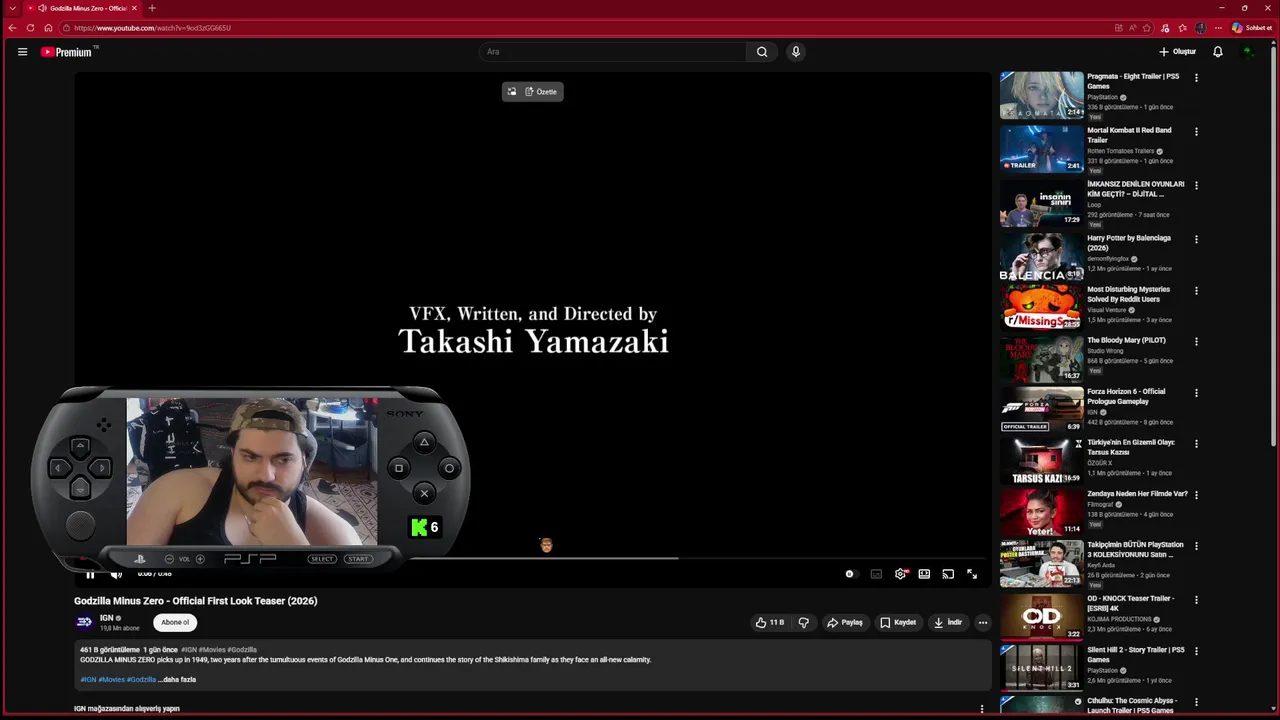Toggle video subtitles button
Viewport: 1280px width, 720px height.
(876, 574)
